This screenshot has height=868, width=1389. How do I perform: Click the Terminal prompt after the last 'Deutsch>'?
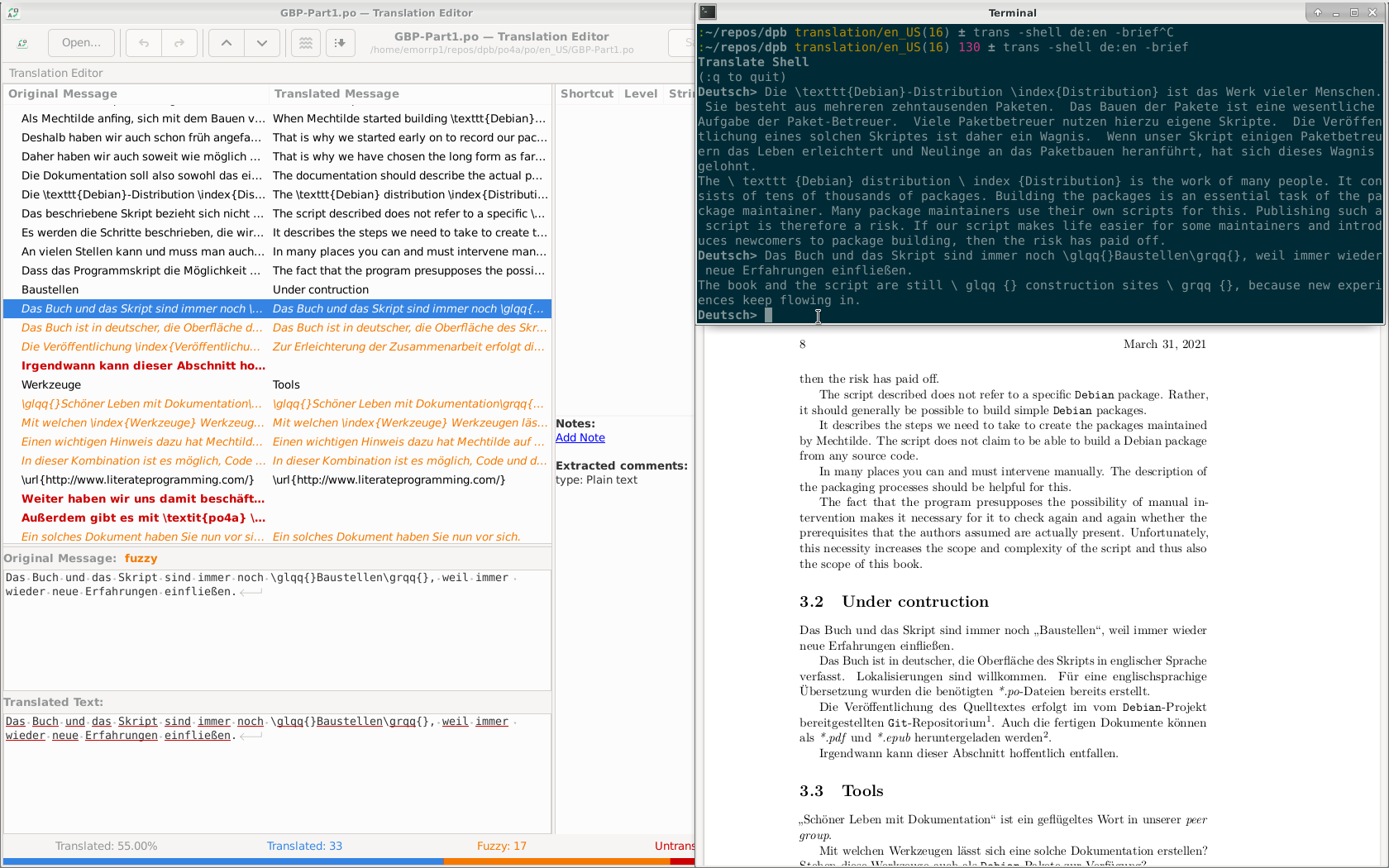pyautogui.click(x=768, y=315)
